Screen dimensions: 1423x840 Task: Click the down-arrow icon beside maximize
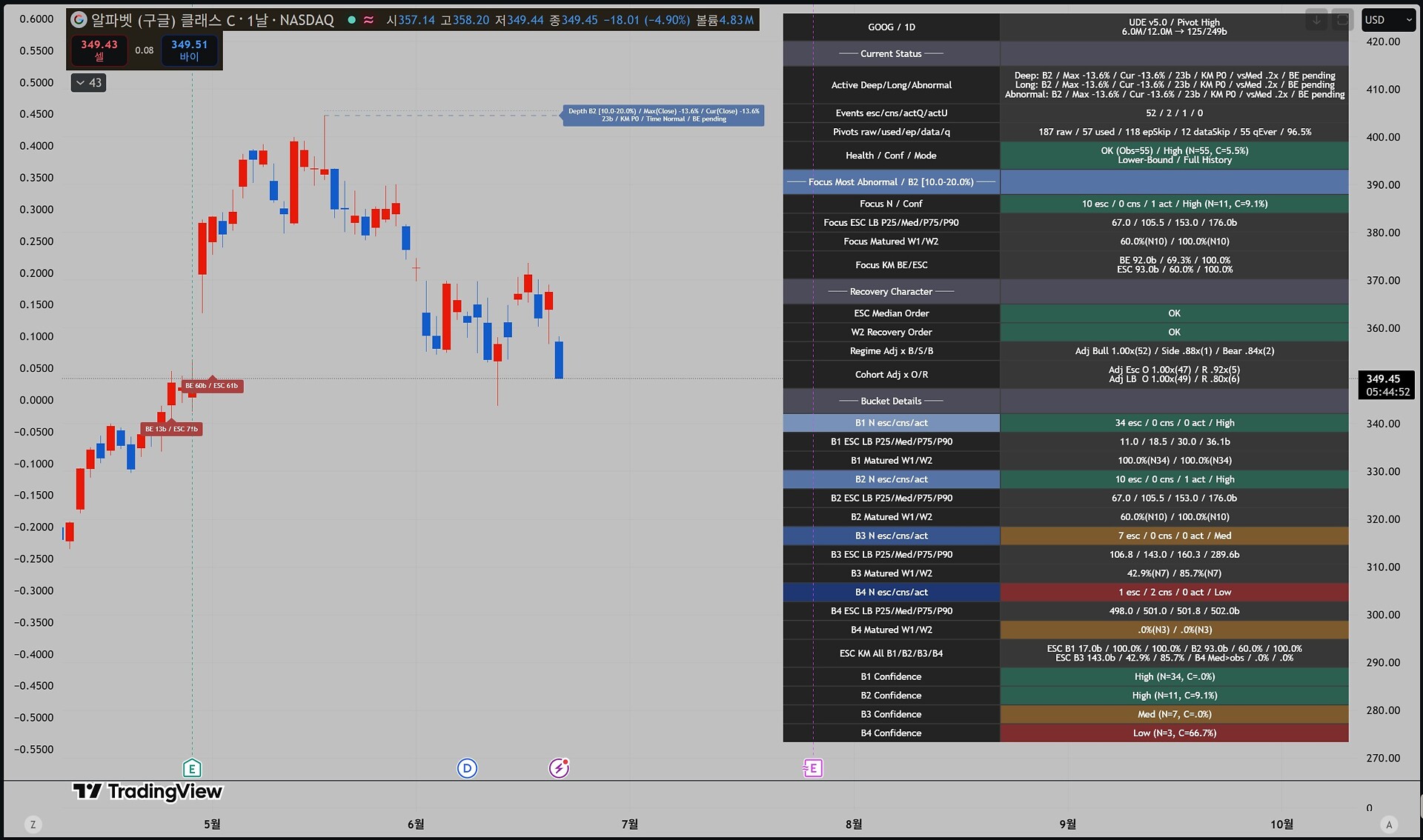tap(1316, 20)
